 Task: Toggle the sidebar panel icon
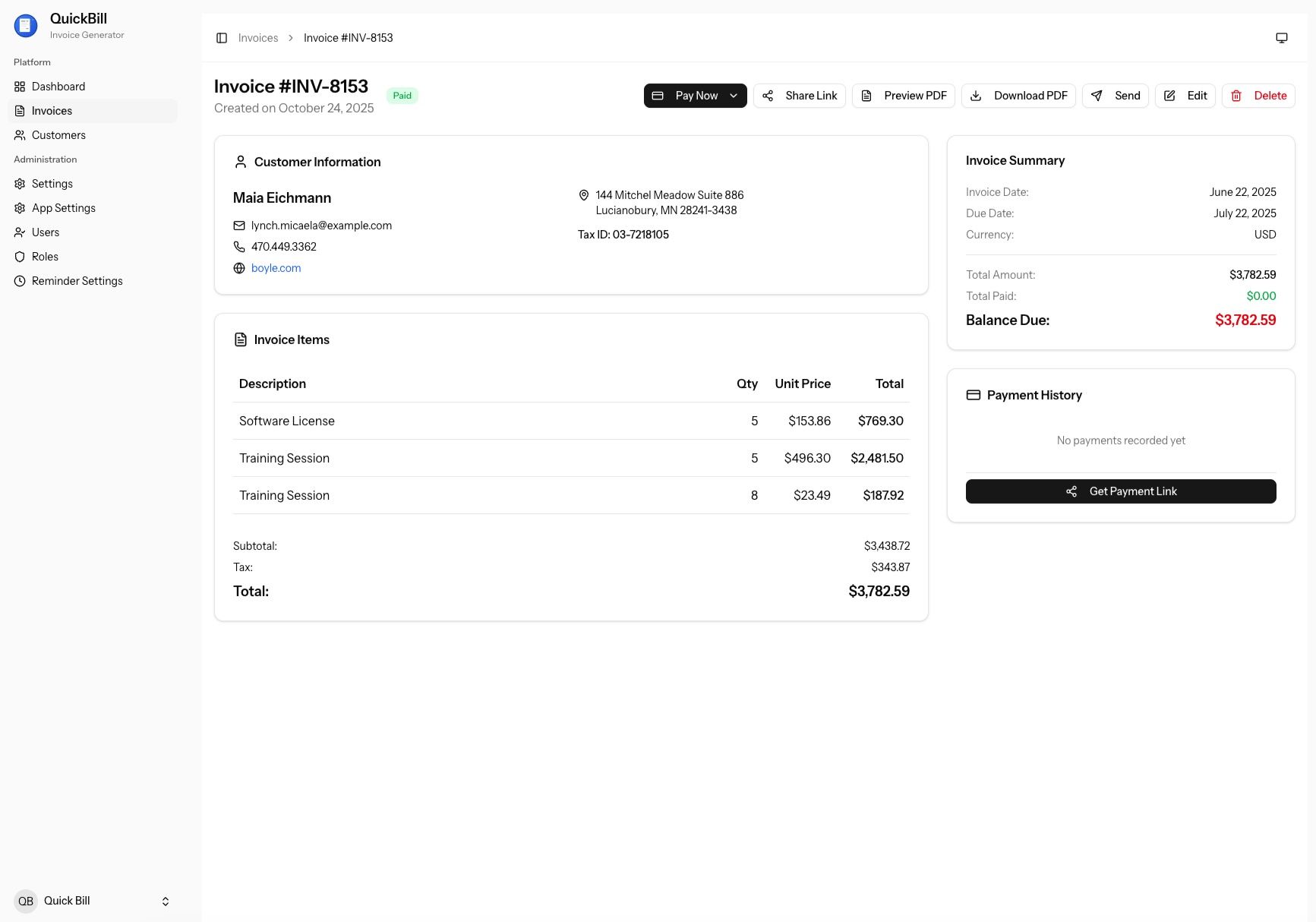[x=222, y=38]
